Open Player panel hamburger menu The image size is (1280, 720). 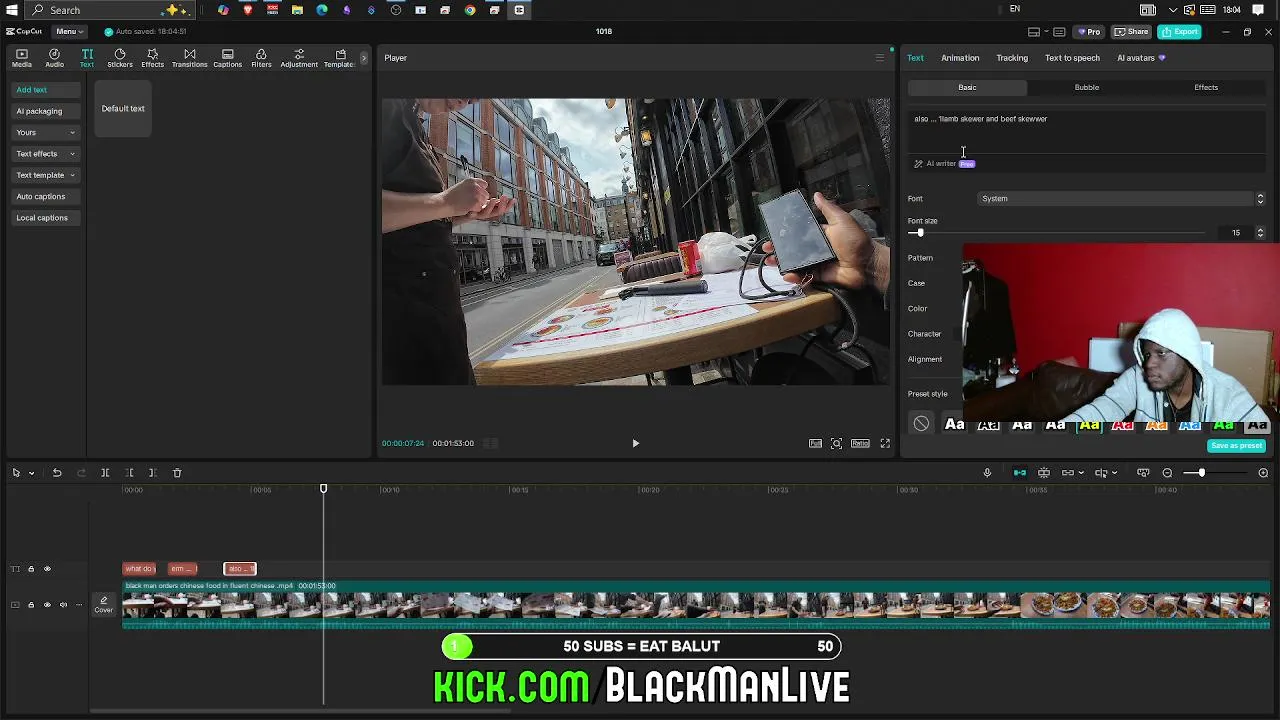880,58
